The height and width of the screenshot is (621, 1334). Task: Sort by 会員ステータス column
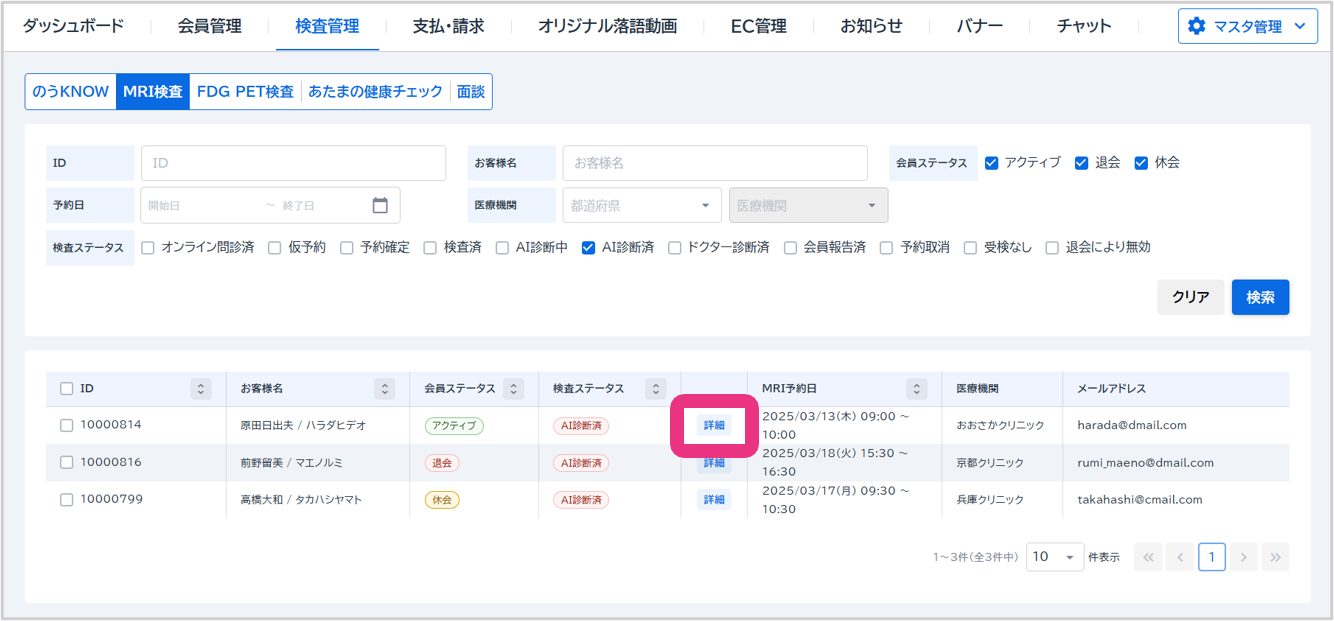pyautogui.click(x=513, y=389)
